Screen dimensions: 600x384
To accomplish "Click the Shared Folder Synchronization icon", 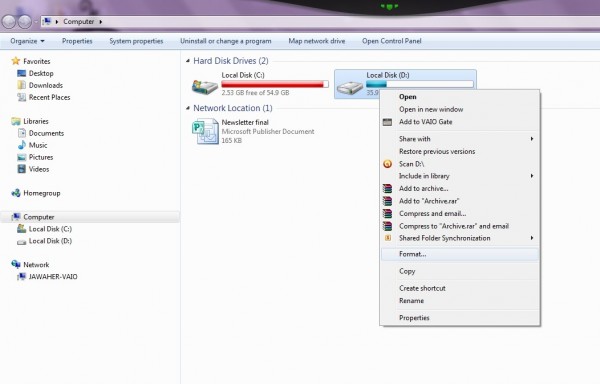I will (x=388, y=238).
